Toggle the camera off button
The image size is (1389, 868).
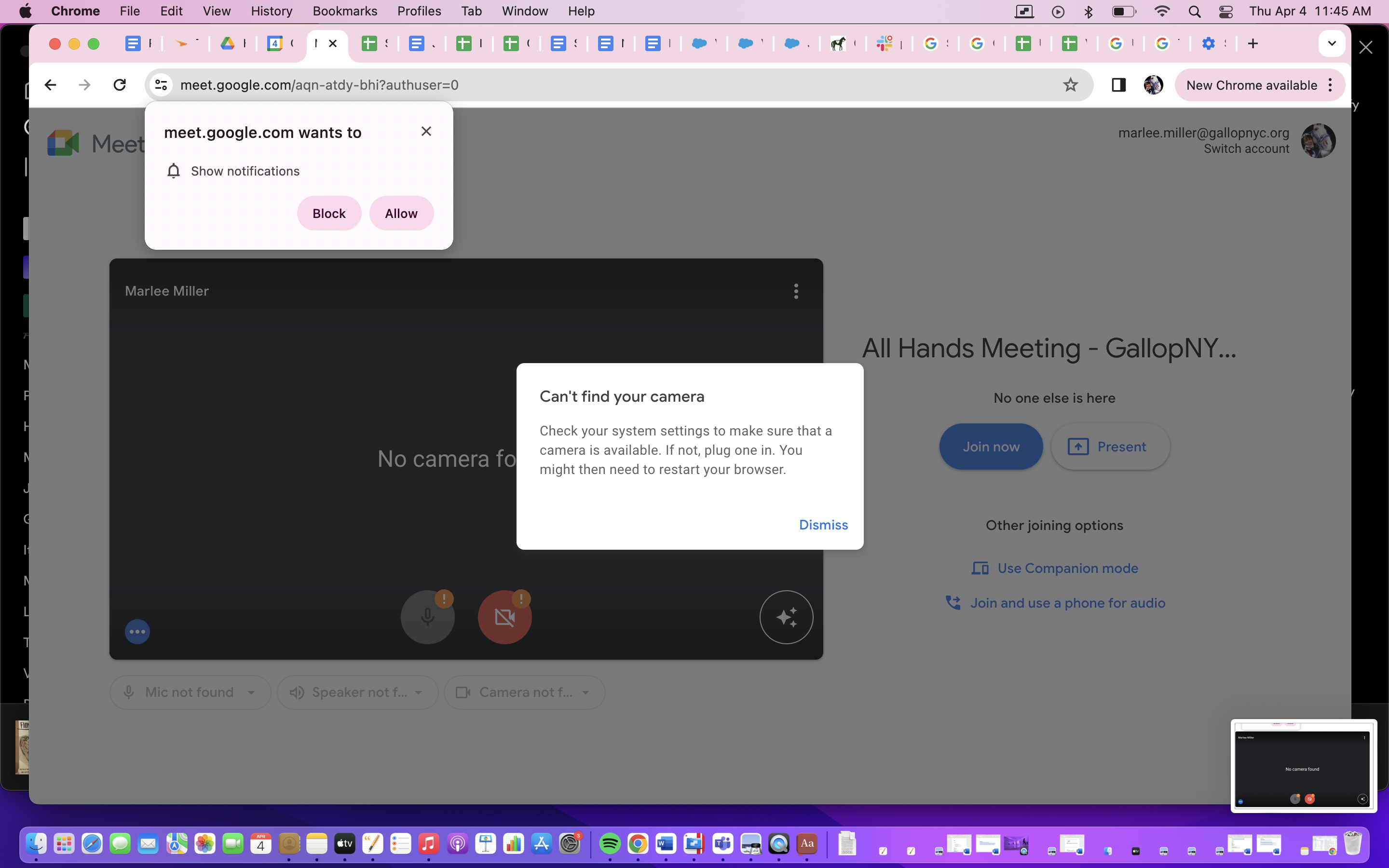(x=504, y=617)
